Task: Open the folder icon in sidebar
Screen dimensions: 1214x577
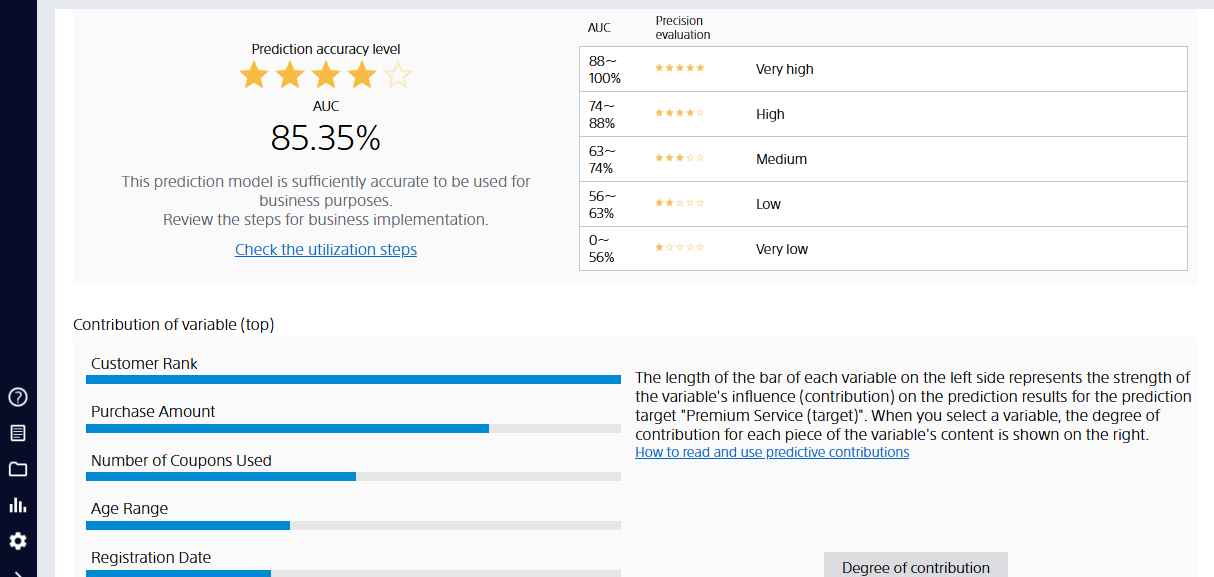Action: [18, 469]
